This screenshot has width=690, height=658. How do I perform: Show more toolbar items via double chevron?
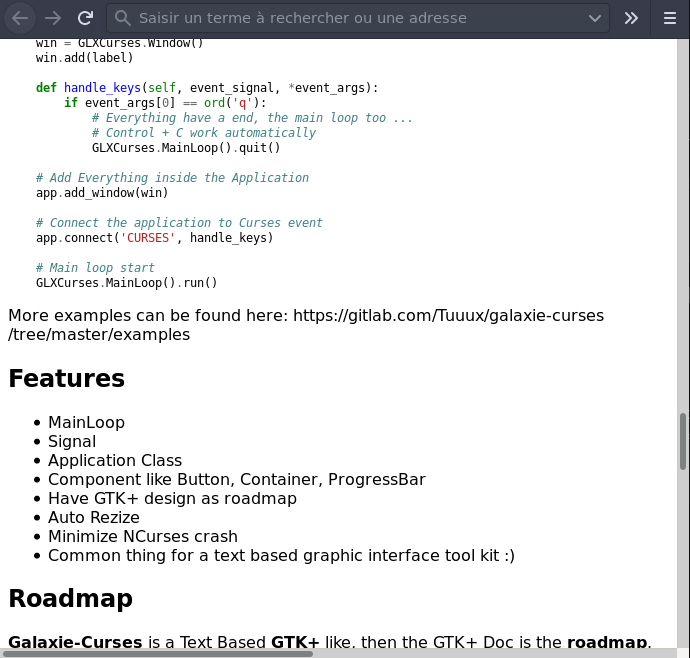point(631,18)
